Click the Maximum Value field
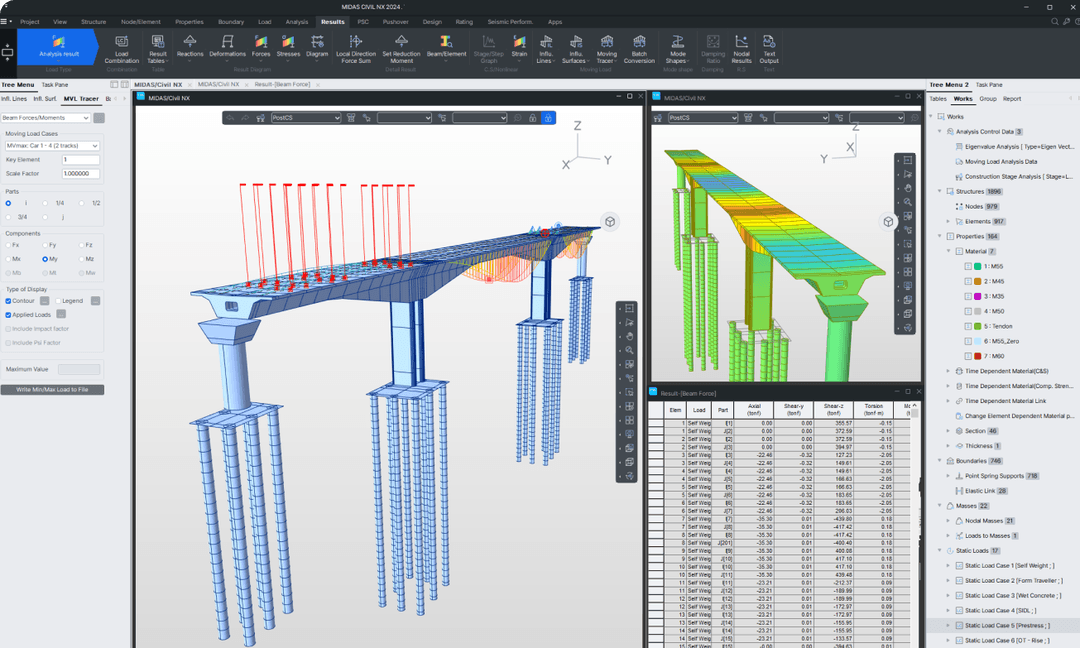The height and width of the screenshot is (648, 1080). pyautogui.click(x=79, y=370)
